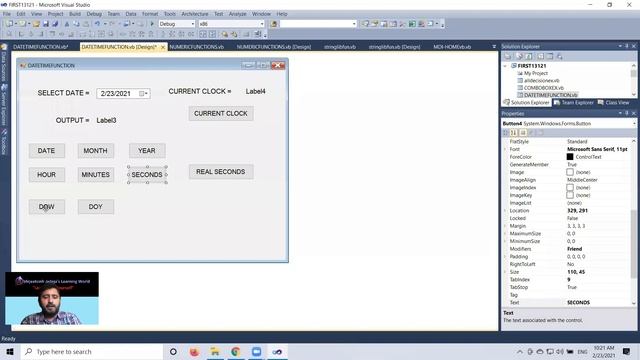Select the YEAR button on form
Screen dimensions: 640x360
pos(147,151)
